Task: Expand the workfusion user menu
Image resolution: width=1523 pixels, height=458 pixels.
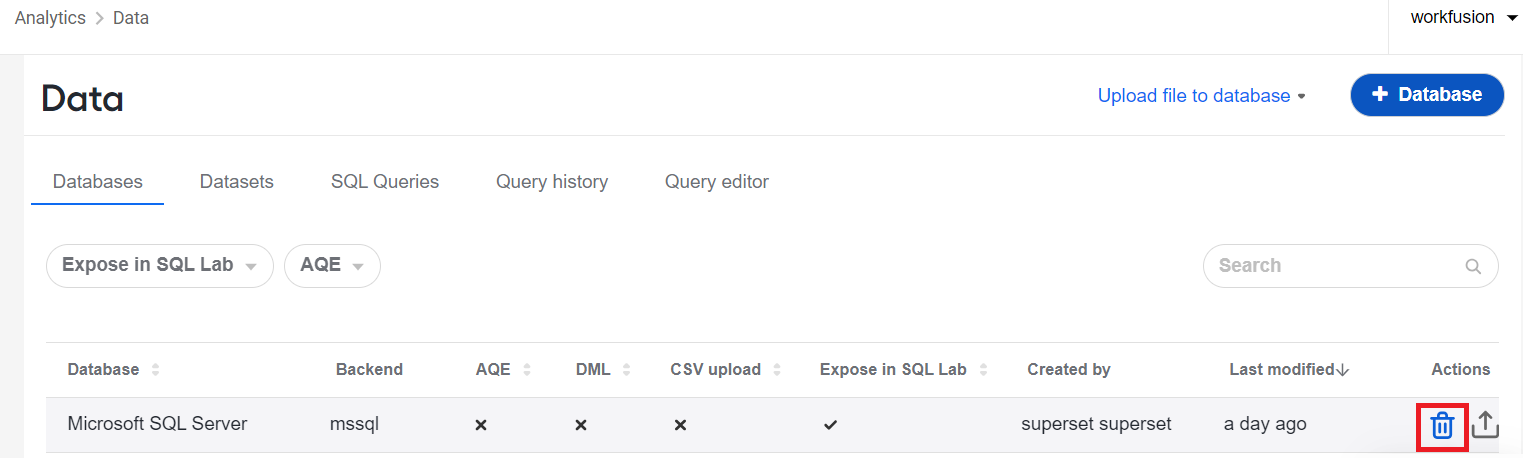Action: pos(1464,18)
